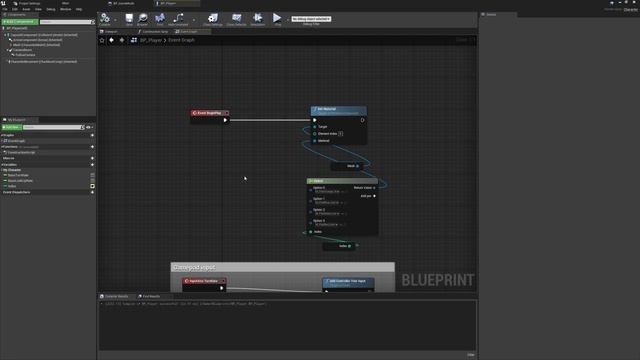Click the Event Graph breadcrumb link
This screenshot has height=360, width=640.
pos(182,40)
